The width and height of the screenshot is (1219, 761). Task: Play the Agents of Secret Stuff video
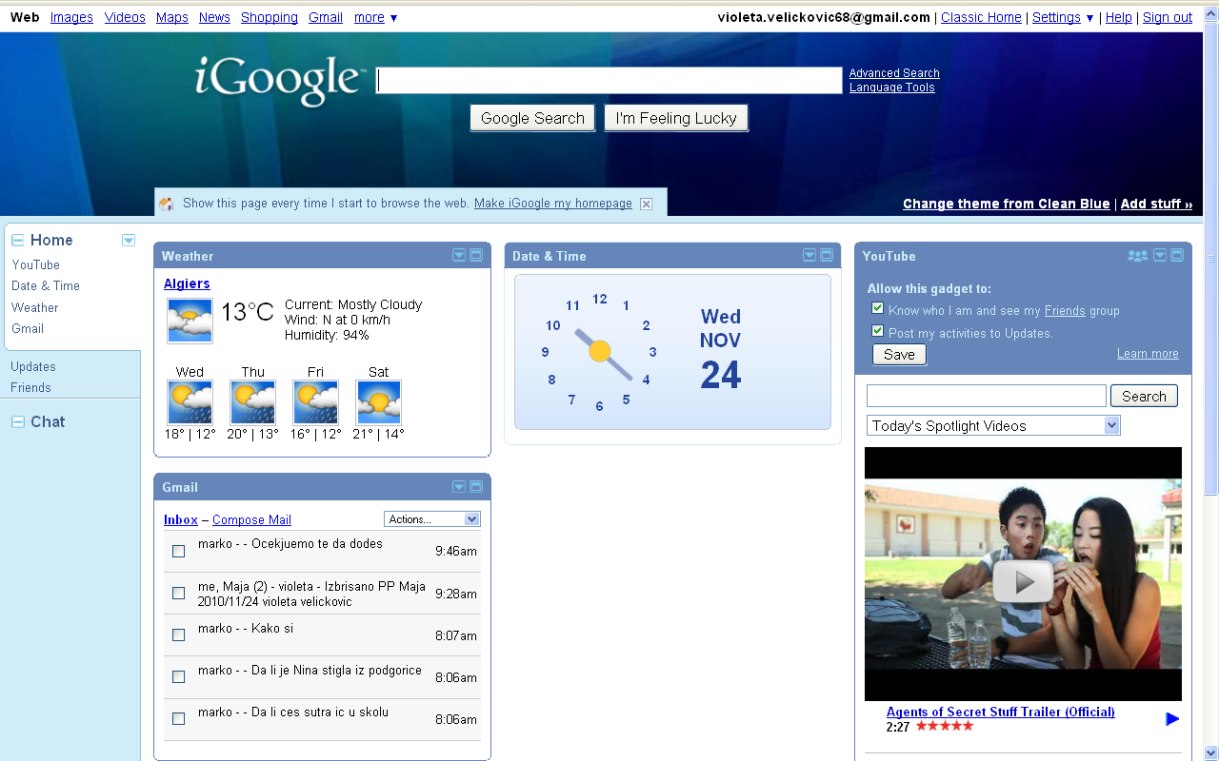(1022, 581)
